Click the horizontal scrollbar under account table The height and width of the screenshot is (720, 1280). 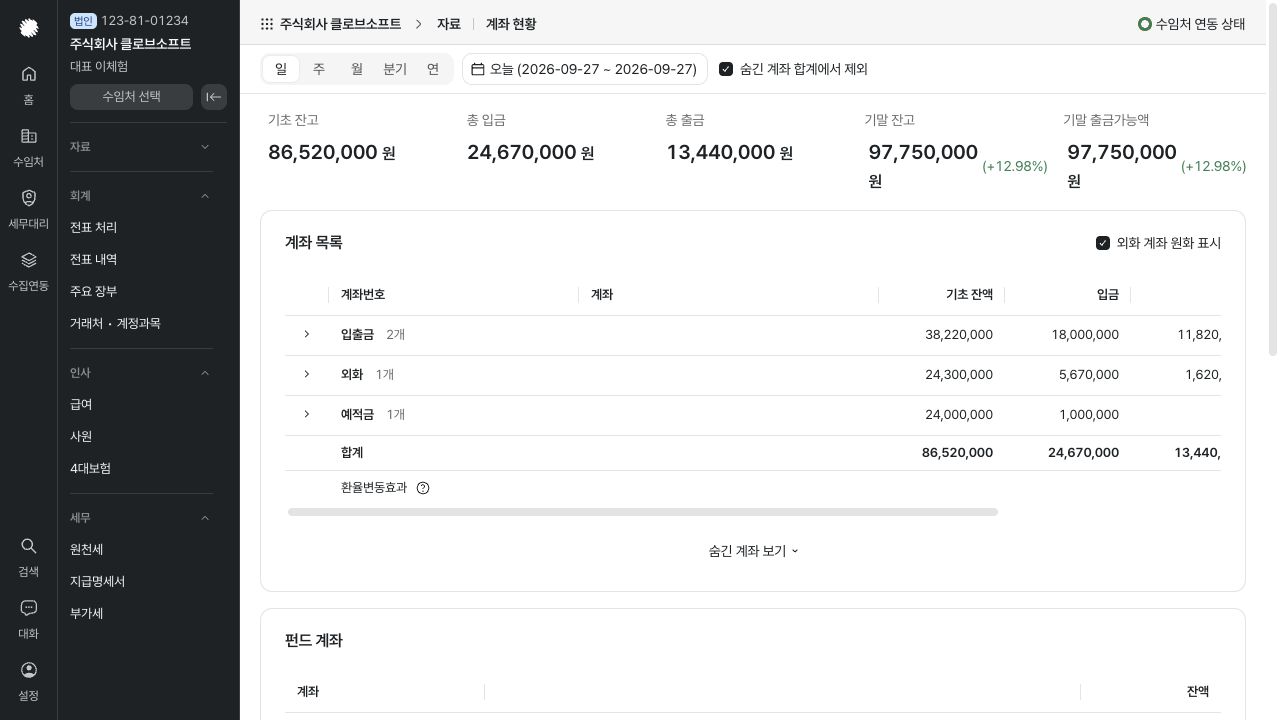pos(643,512)
